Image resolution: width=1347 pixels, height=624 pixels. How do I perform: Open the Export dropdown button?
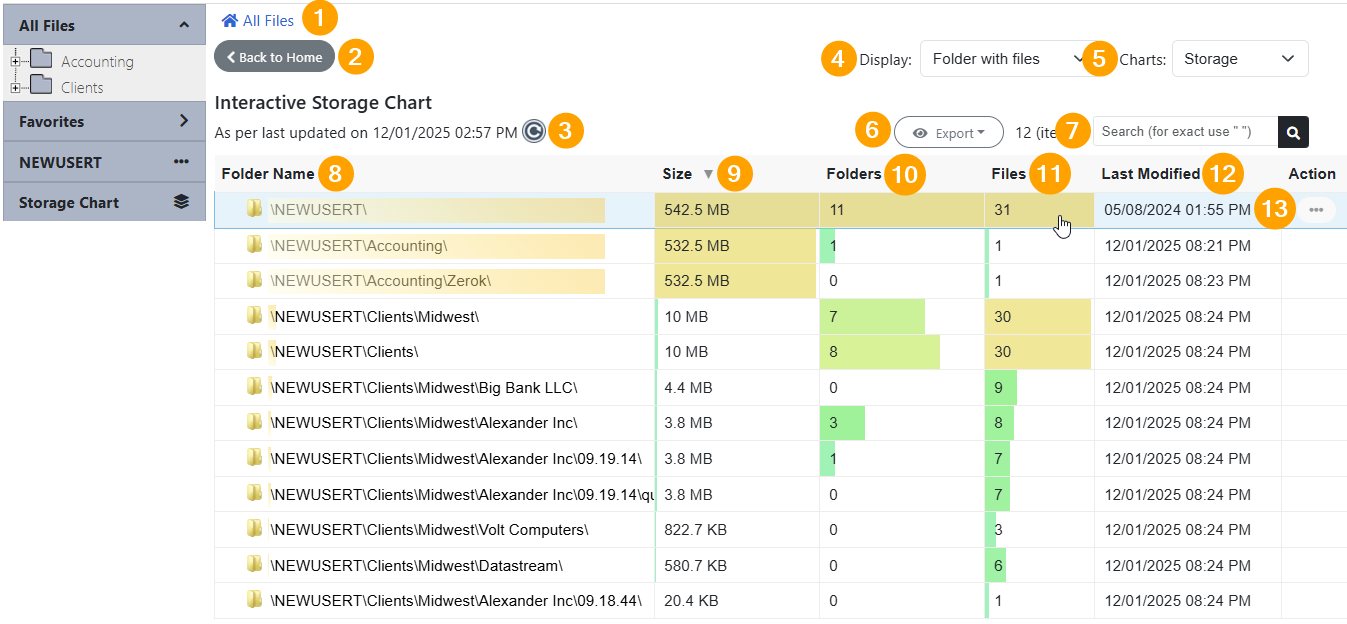948,132
